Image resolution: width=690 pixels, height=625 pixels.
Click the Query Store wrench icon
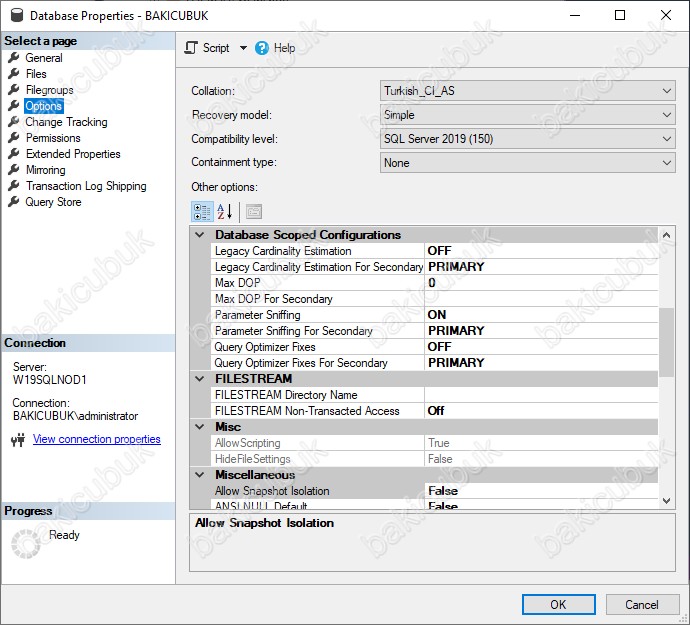click(14, 202)
